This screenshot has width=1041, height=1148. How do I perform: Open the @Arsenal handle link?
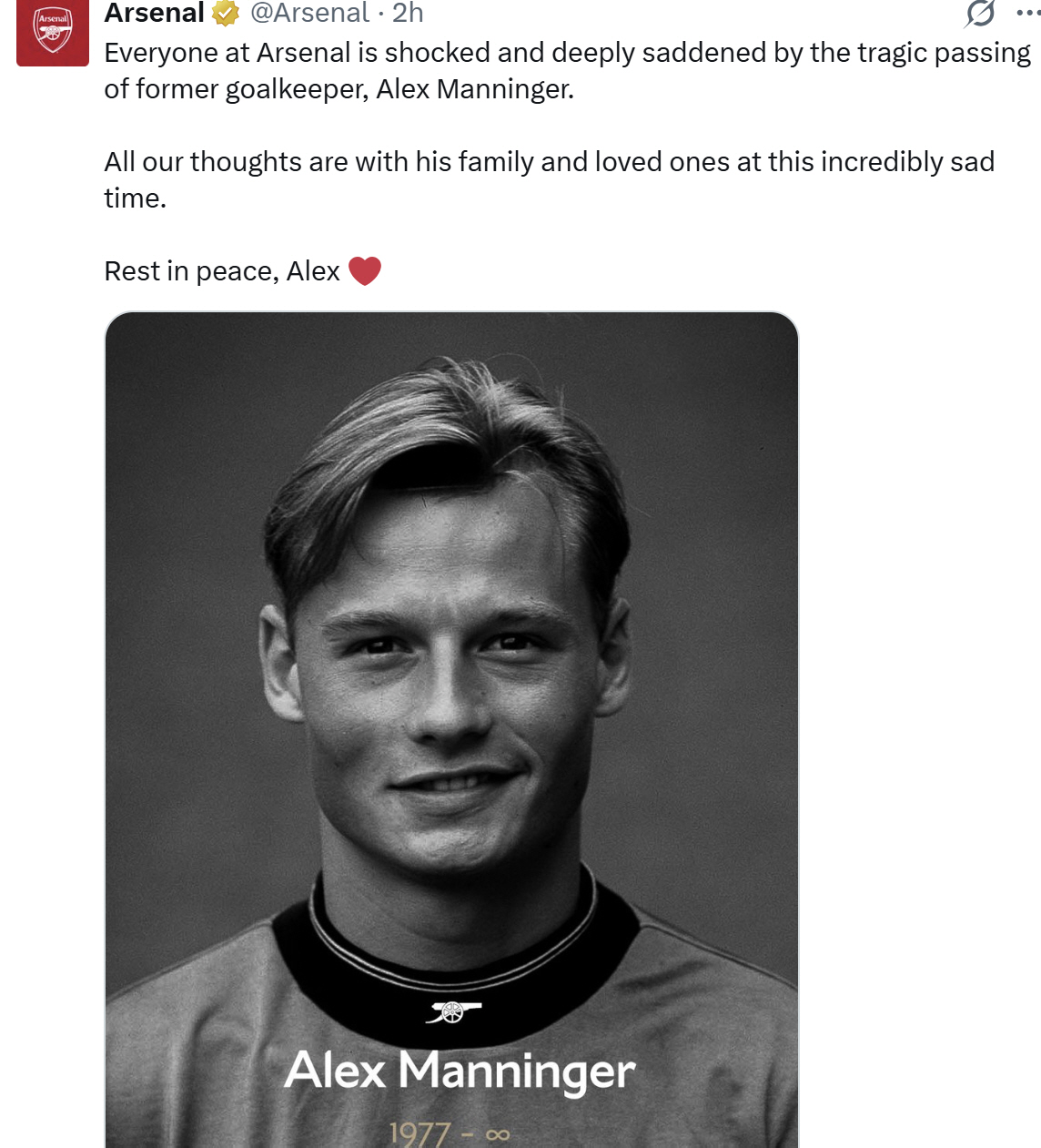pyautogui.click(x=309, y=13)
